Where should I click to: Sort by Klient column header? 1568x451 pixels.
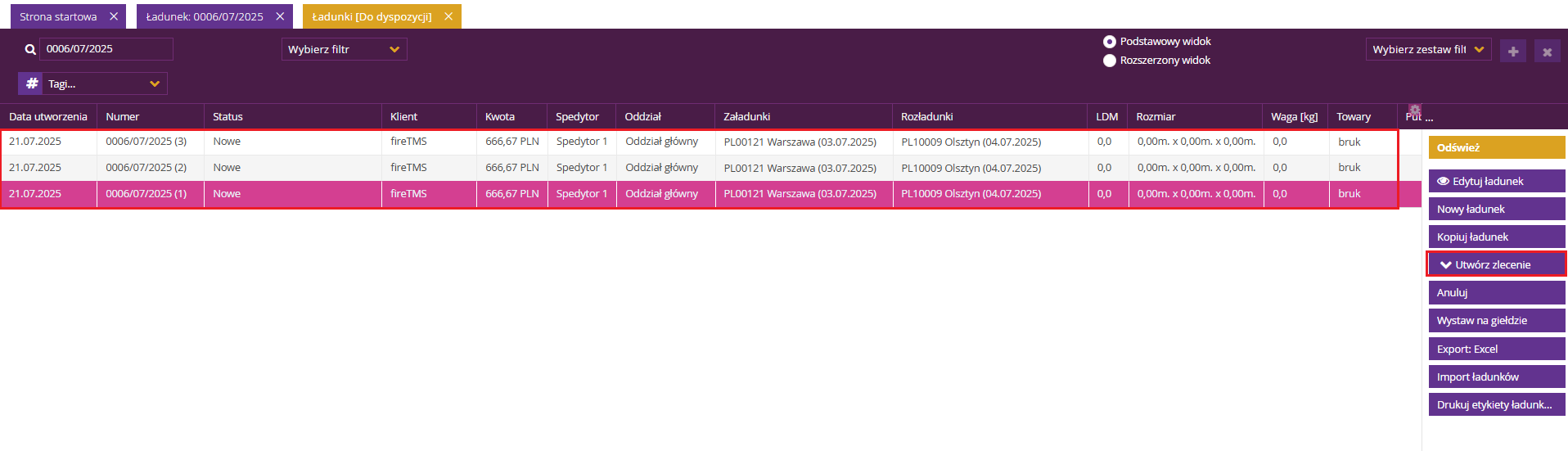click(429, 116)
